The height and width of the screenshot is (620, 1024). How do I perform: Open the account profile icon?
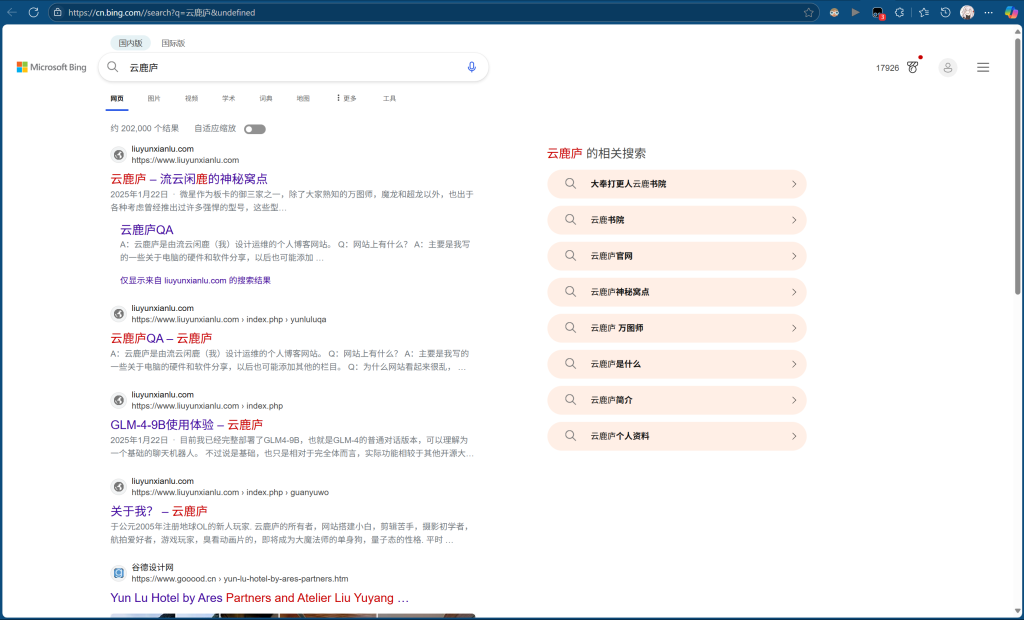(948, 67)
